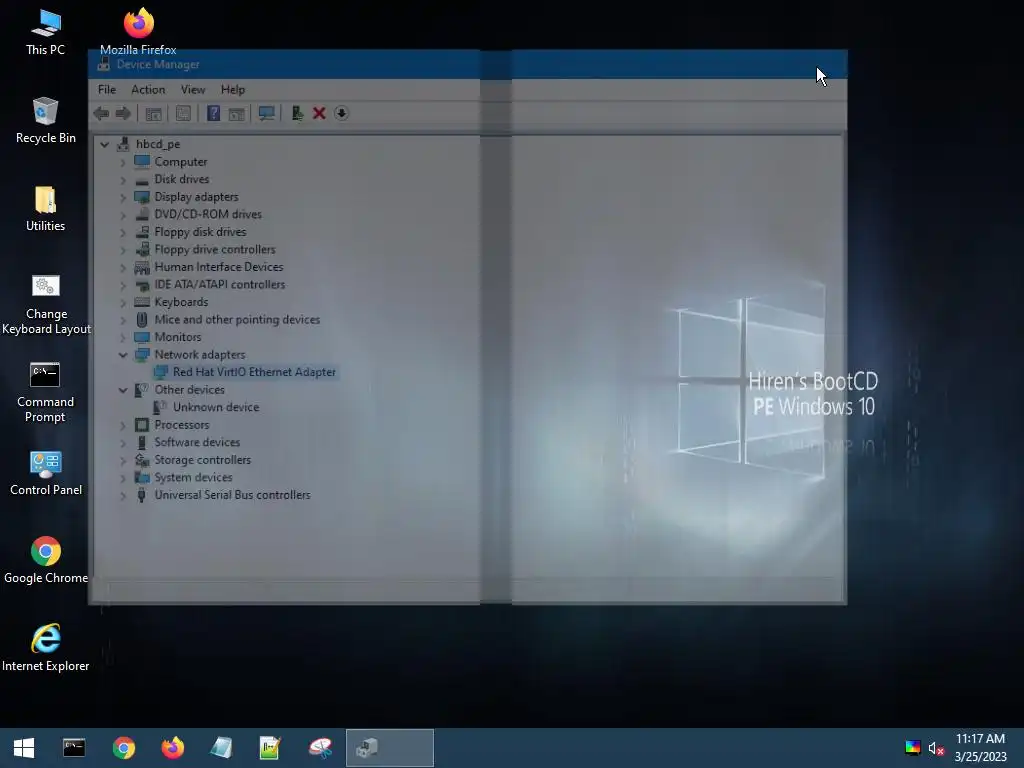Launch Firefox from the taskbar

click(172, 748)
